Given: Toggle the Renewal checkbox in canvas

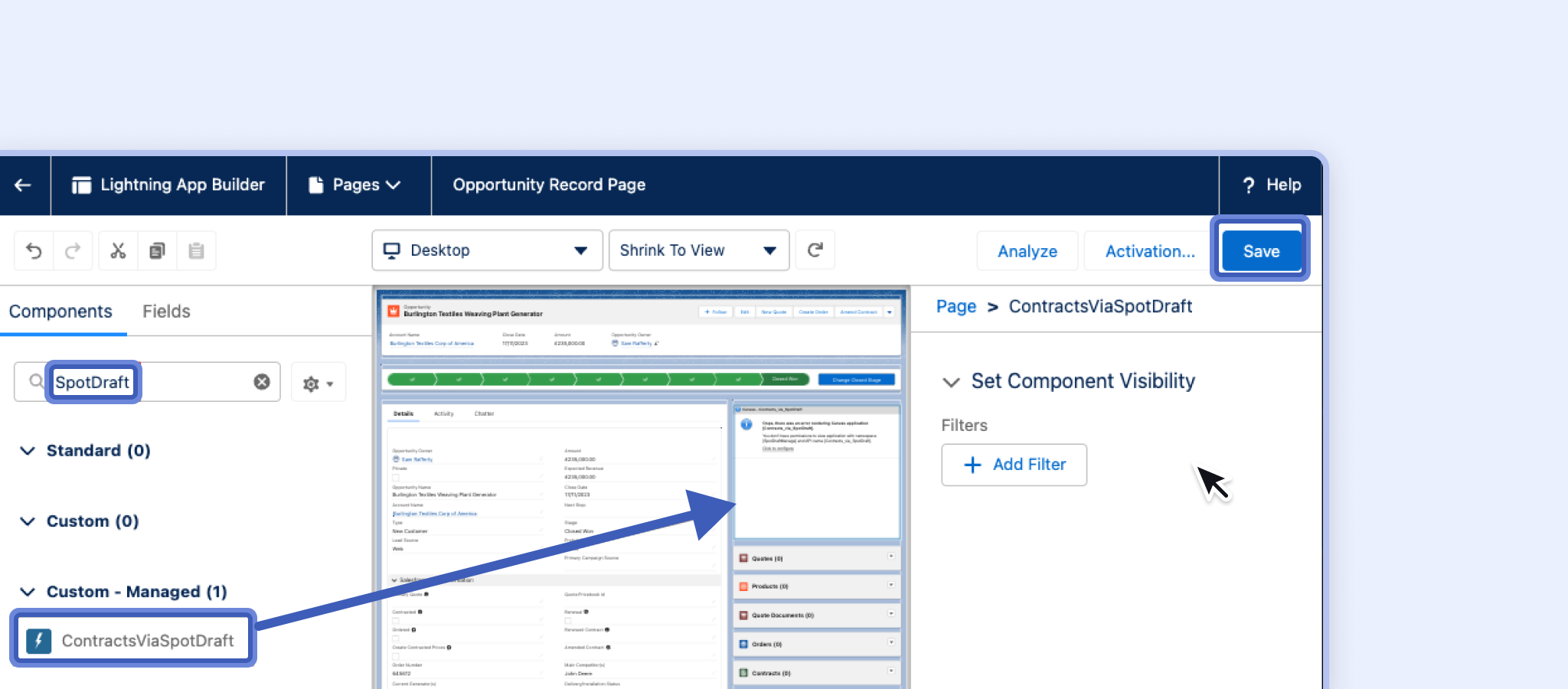Looking at the screenshot, I should coord(568,621).
